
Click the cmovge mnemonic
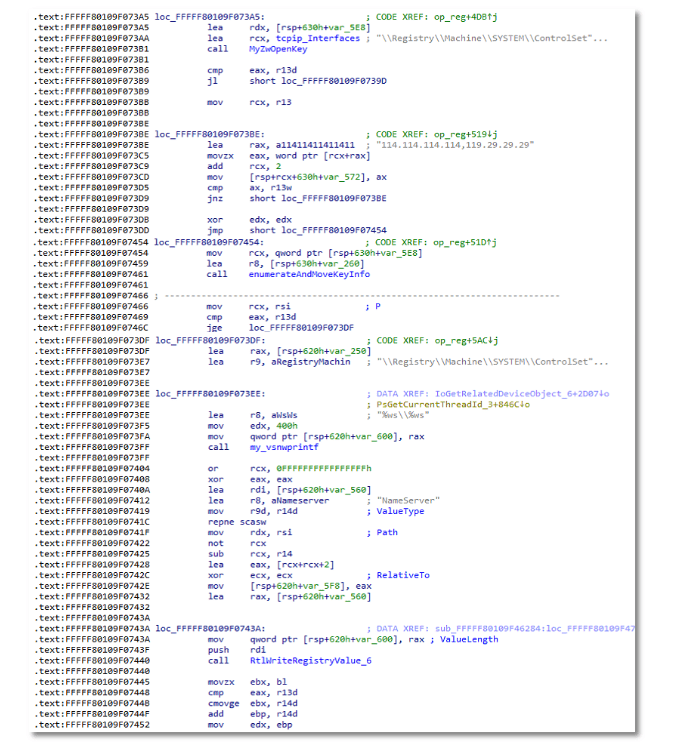coord(224,704)
